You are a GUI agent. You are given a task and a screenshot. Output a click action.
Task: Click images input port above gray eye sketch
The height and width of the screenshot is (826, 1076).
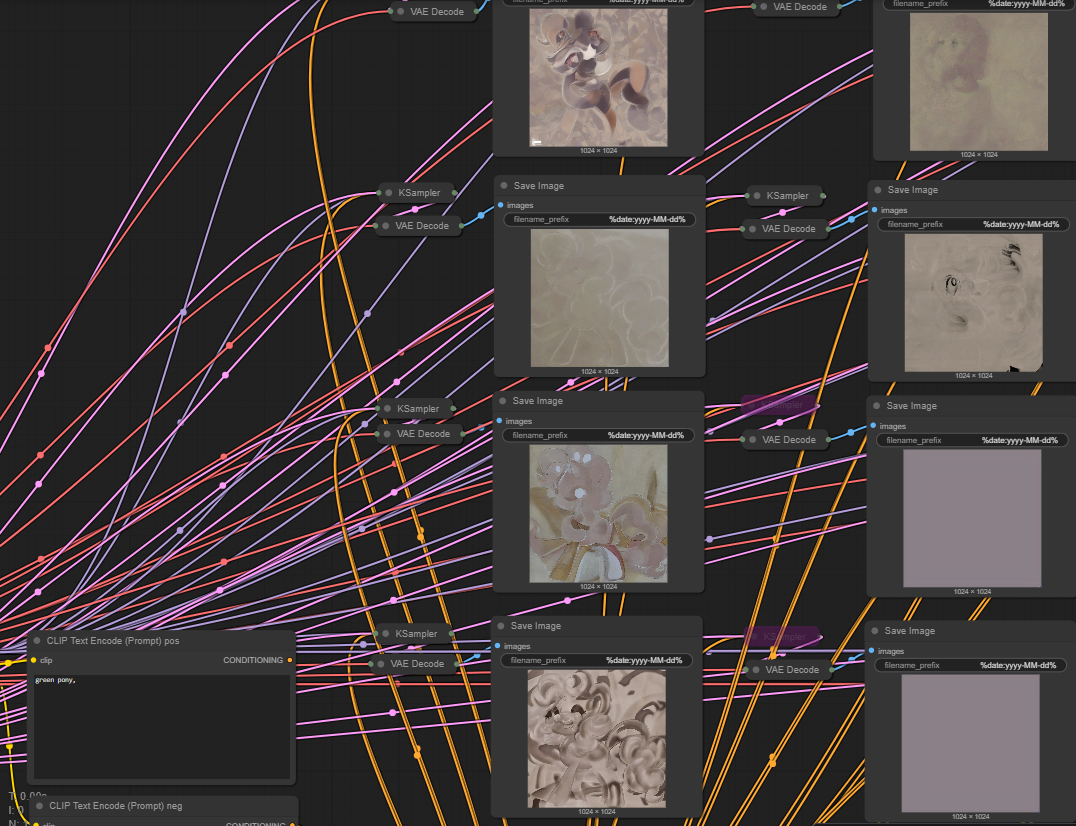[874, 210]
